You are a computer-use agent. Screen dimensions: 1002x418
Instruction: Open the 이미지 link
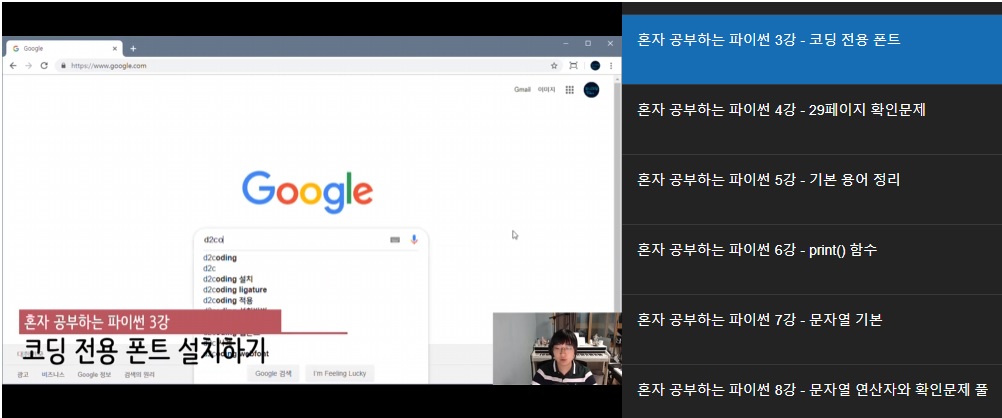tap(546, 90)
